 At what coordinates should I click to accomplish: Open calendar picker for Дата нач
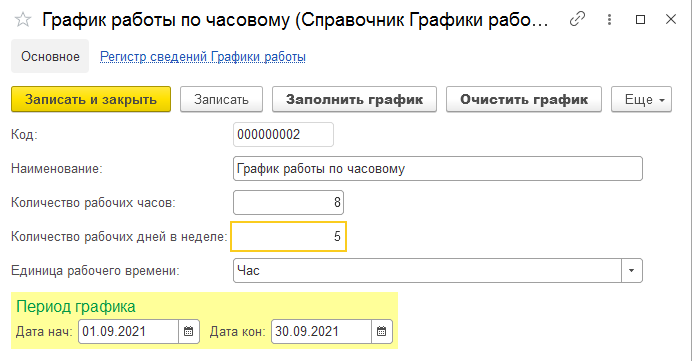pos(189,331)
